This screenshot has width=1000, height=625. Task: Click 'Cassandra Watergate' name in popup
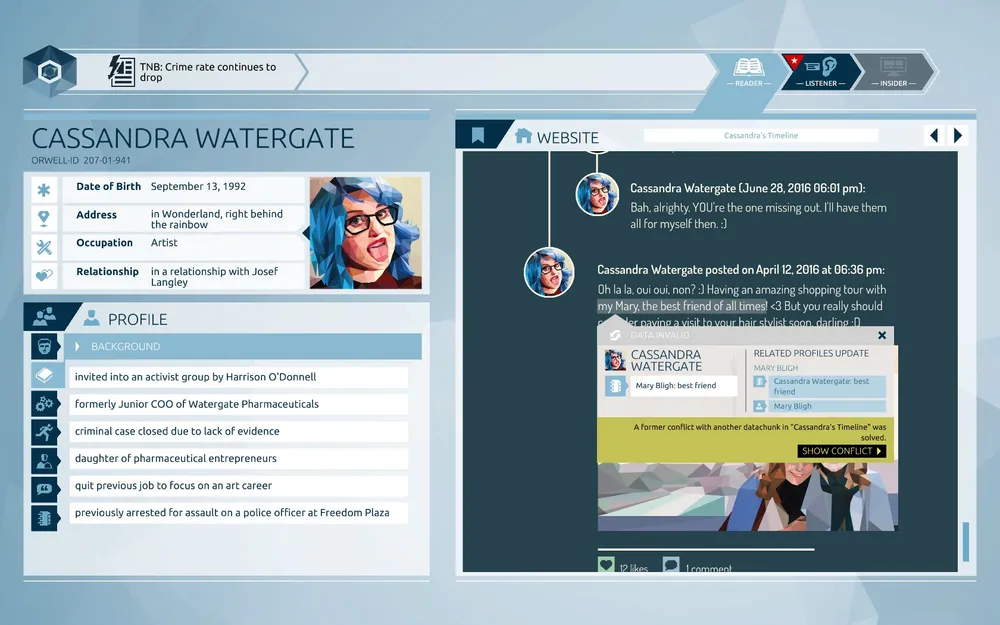coord(666,360)
